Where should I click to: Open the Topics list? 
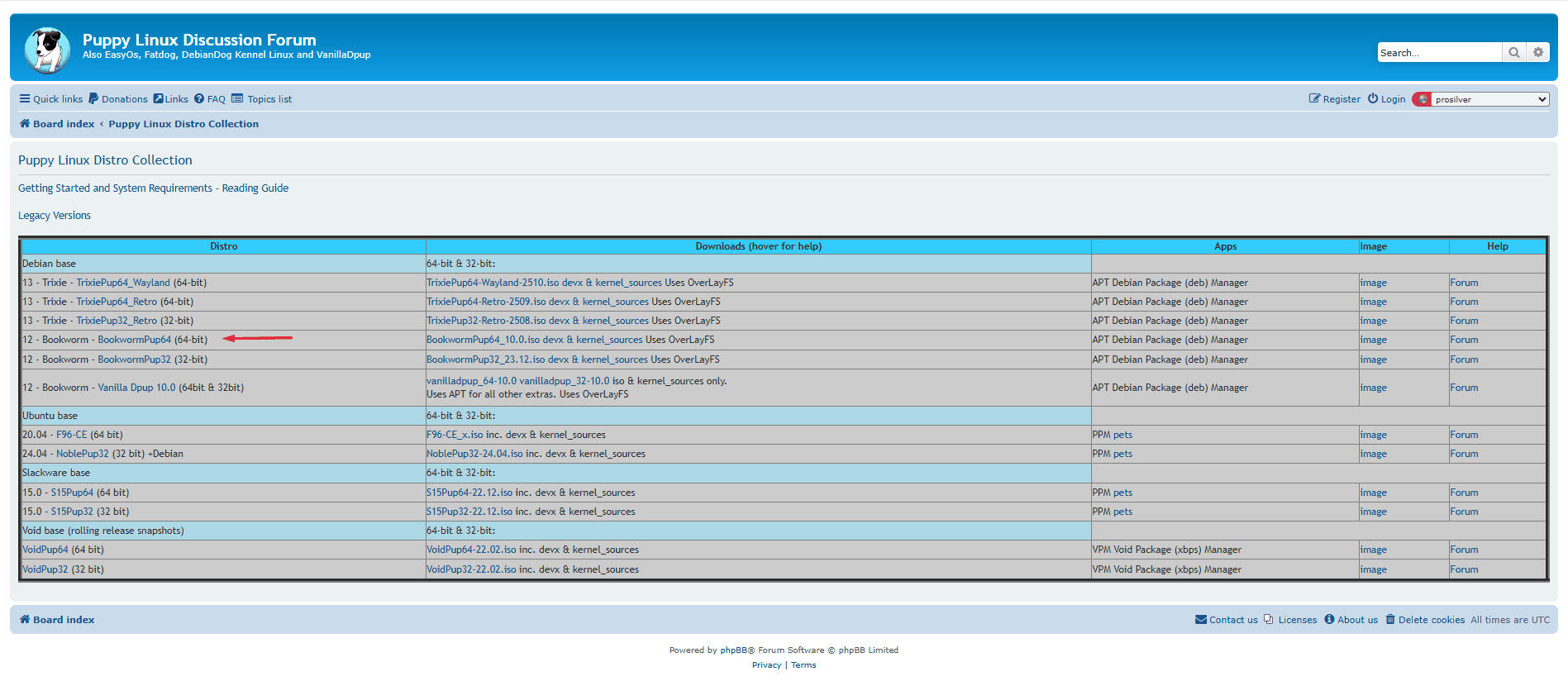pyautogui.click(x=262, y=99)
